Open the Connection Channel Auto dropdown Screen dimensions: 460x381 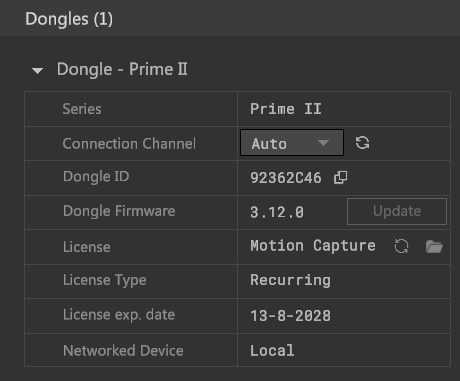click(x=292, y=143)
